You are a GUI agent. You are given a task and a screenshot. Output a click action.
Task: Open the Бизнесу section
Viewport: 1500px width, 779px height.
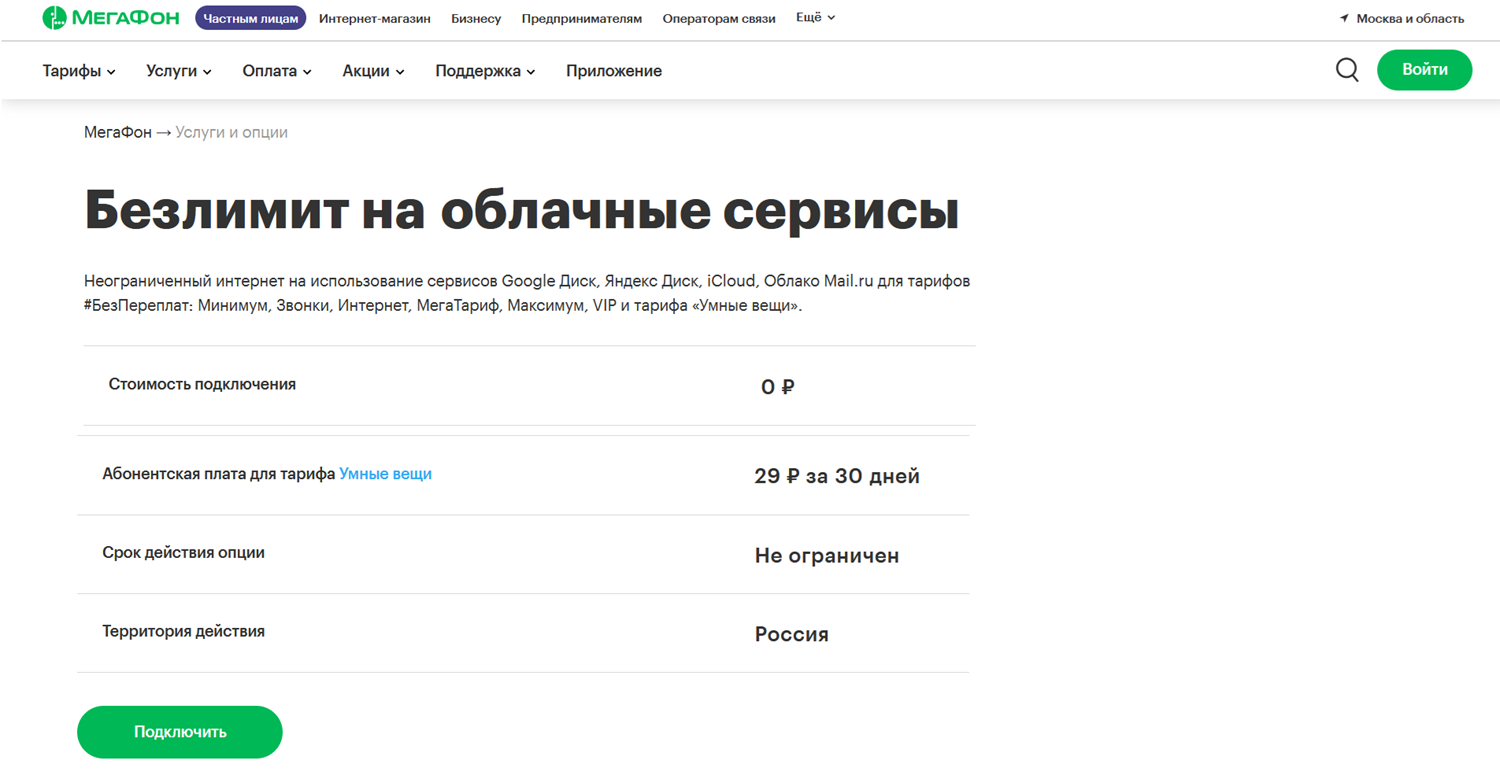coord(476,19)
